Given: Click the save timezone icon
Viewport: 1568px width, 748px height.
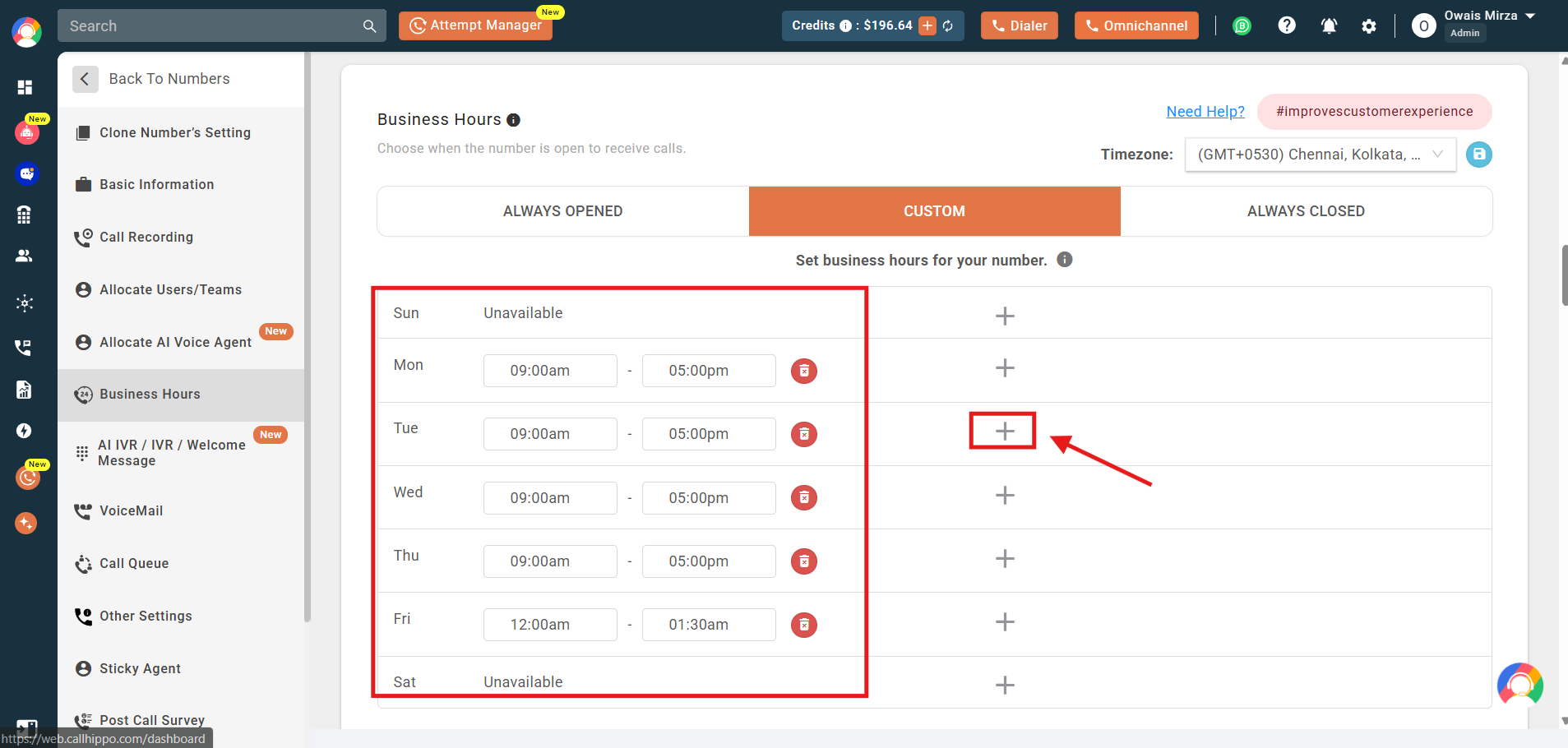Looking at the screenshot, I should coord(1478,154).
